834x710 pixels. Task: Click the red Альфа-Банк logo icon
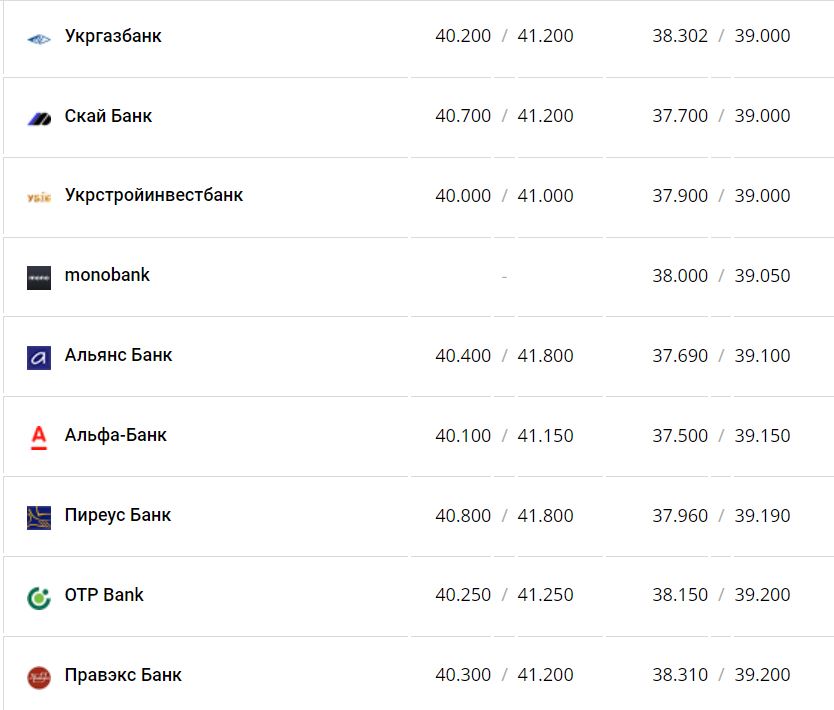coord(39,437)
